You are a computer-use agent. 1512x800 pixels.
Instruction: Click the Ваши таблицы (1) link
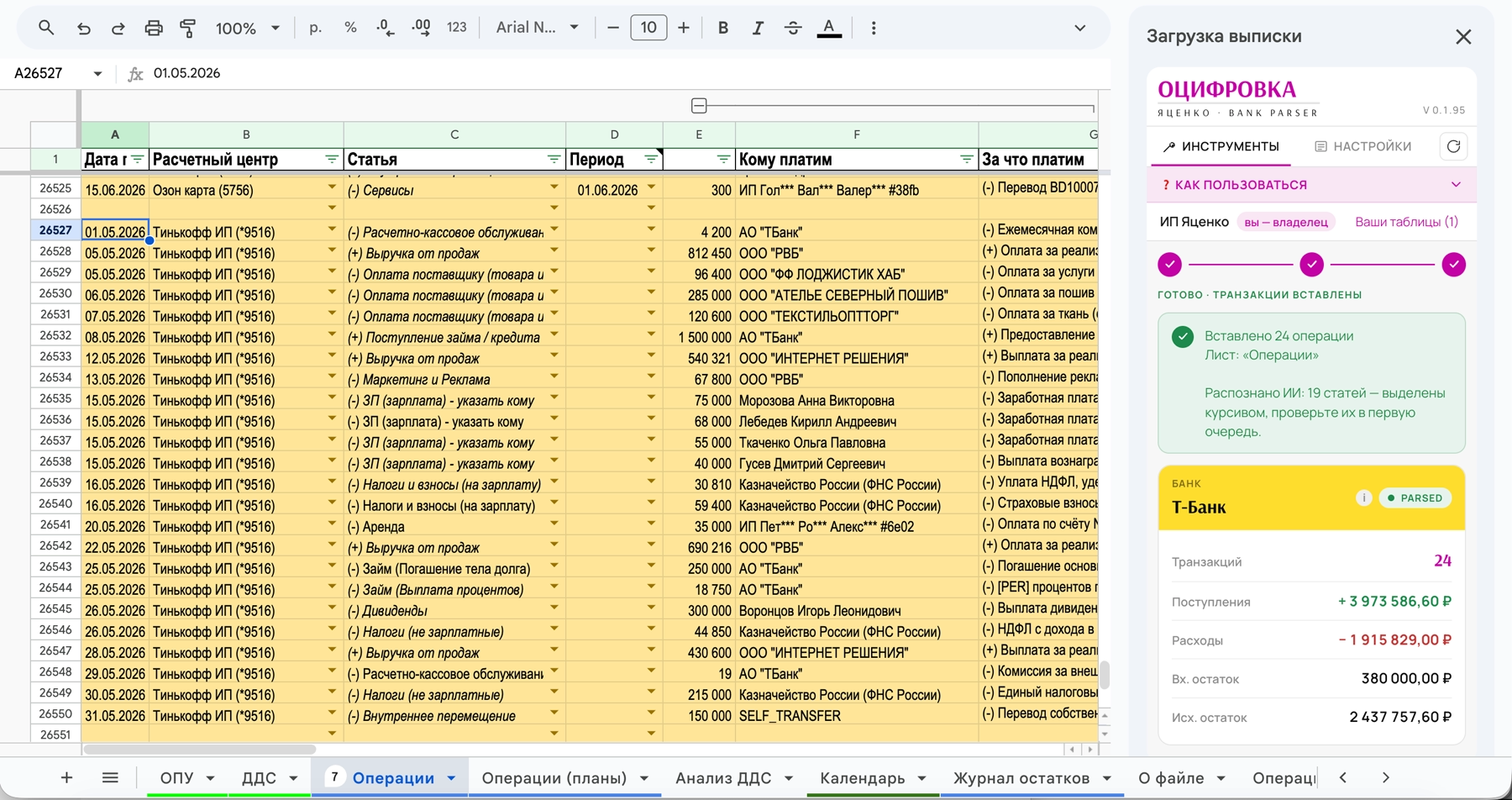[1406, 222]
